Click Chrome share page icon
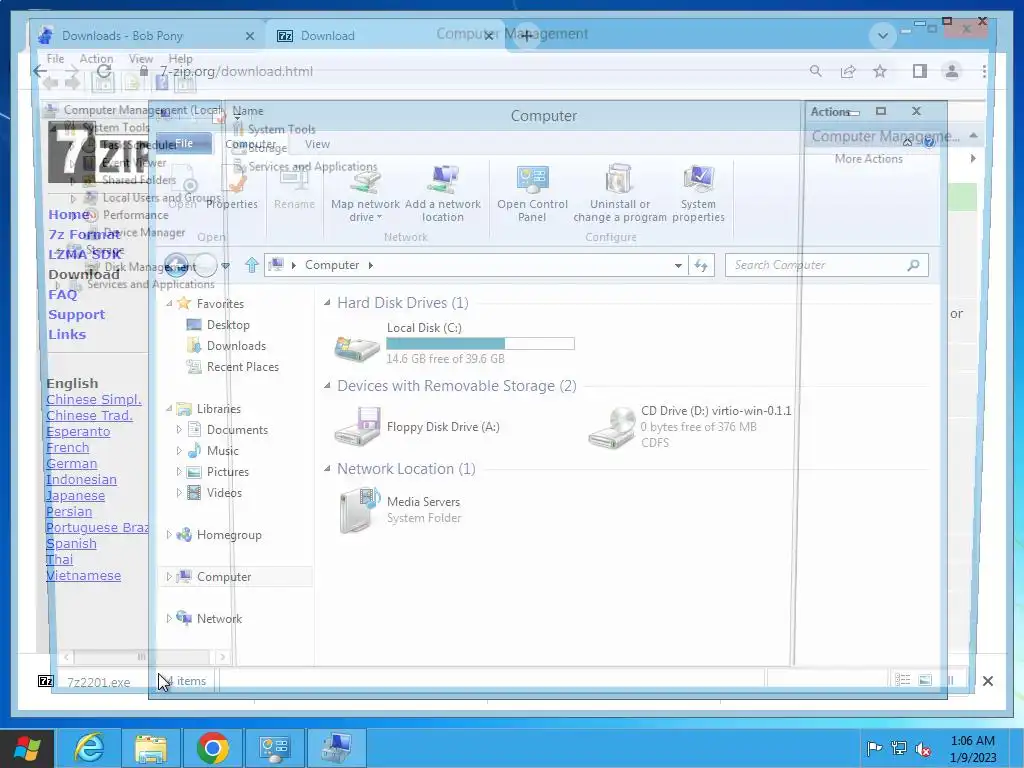 point(848,71)
